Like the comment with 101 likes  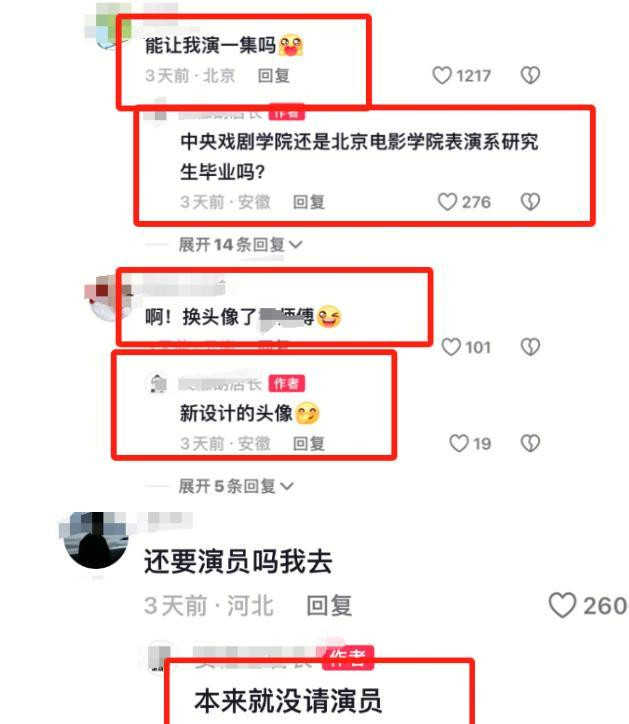(x=451, y=347)
